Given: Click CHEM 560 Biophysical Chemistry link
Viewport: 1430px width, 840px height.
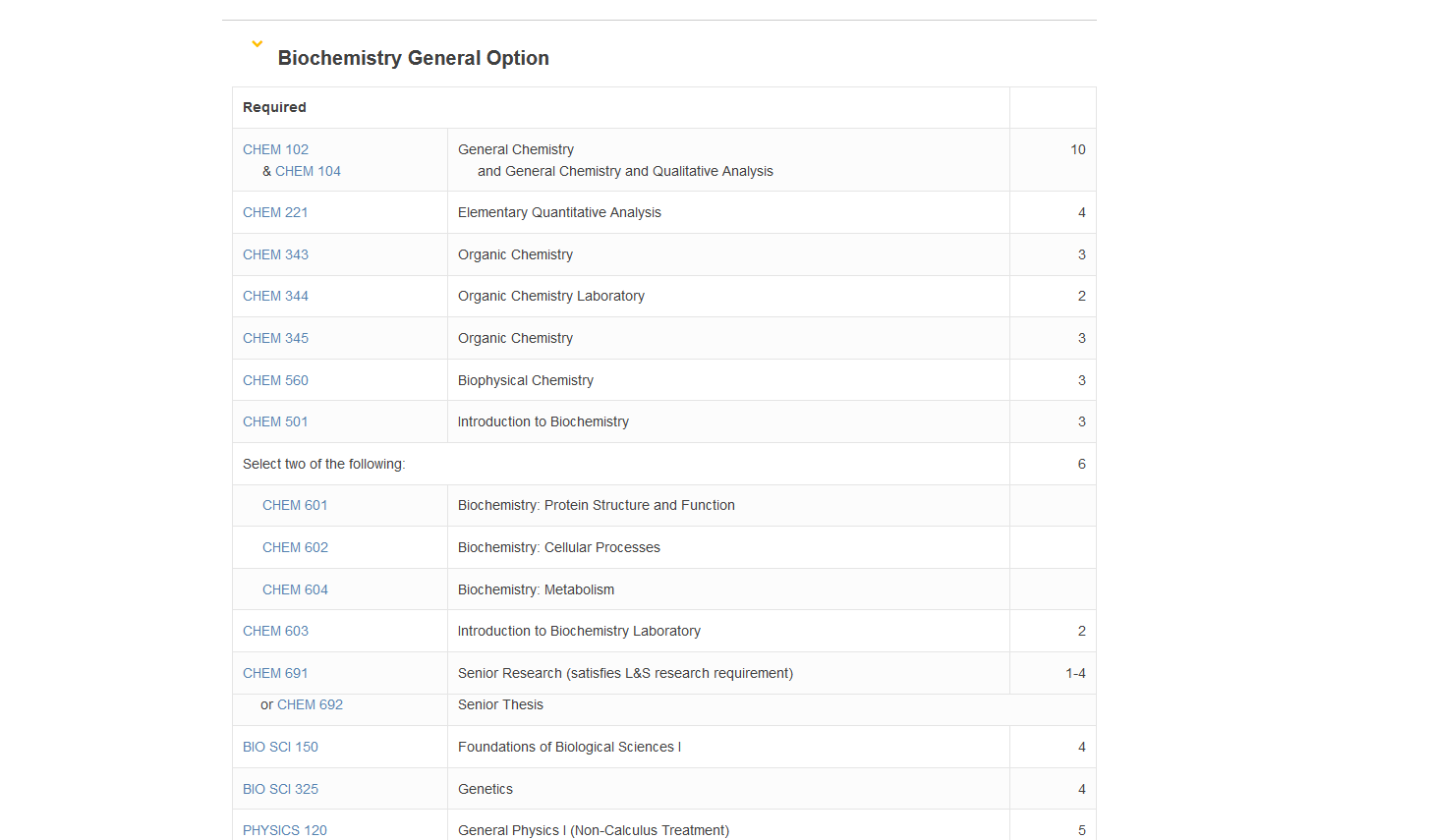Looking at the screenshot, I should [x=275, y=380].
